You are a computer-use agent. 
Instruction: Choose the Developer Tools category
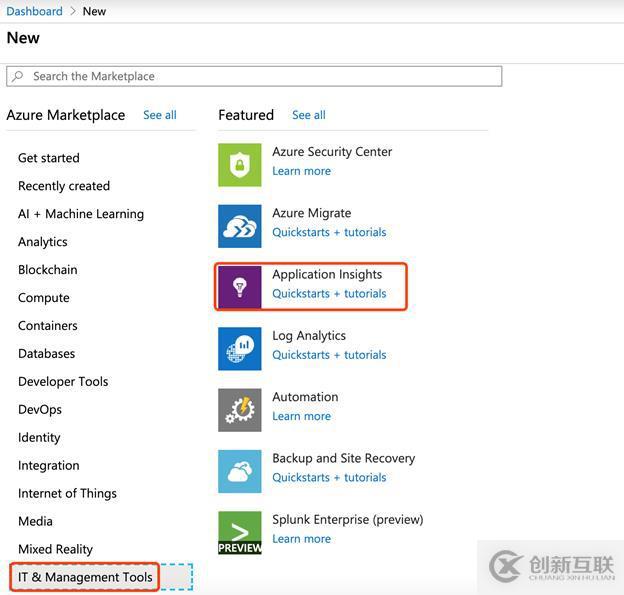[x=63, y=382]
